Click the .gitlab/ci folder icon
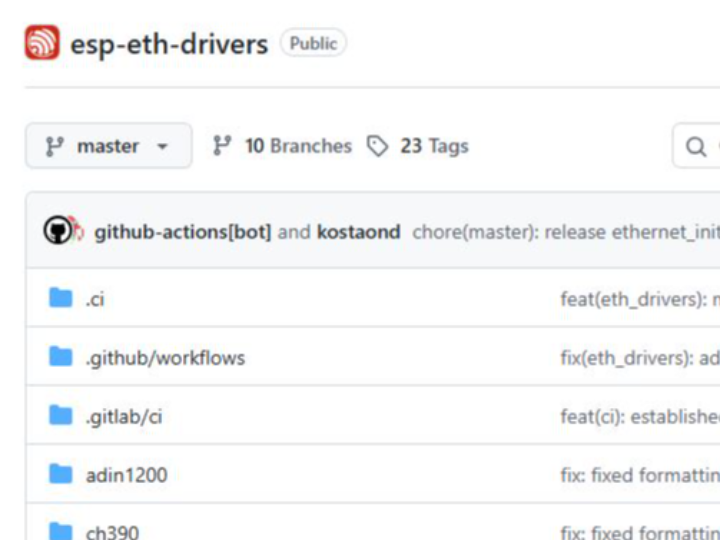 pos(61,416)
